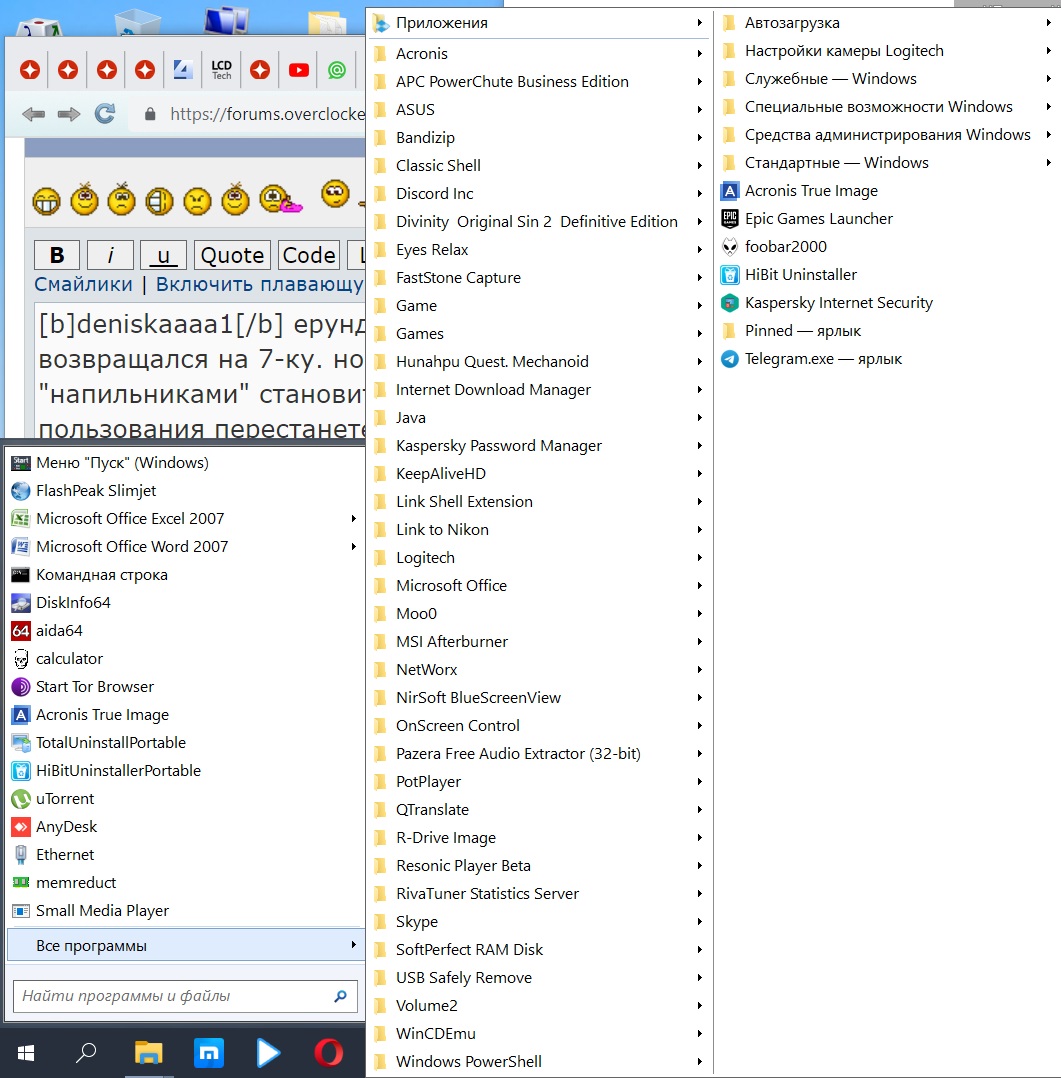This screenshot has height=1078, width=1061.
Task: Open the WinCDEmu folder
Action: 540,1033
